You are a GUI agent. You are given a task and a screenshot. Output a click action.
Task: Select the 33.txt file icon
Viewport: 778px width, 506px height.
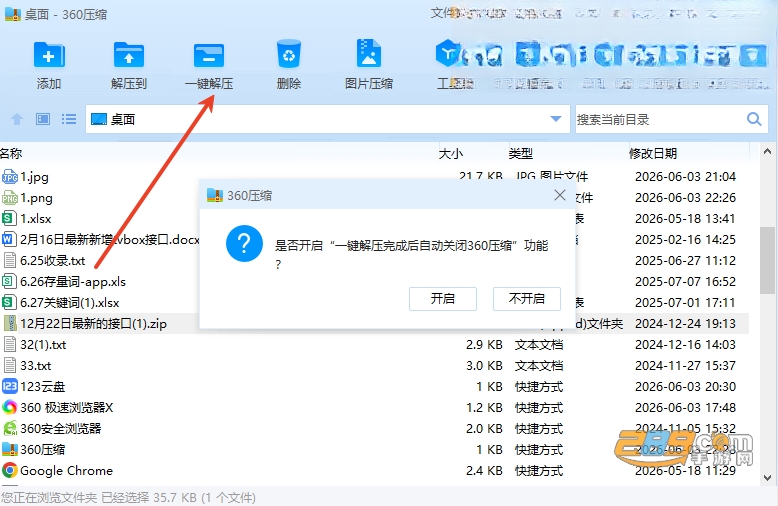10,366
